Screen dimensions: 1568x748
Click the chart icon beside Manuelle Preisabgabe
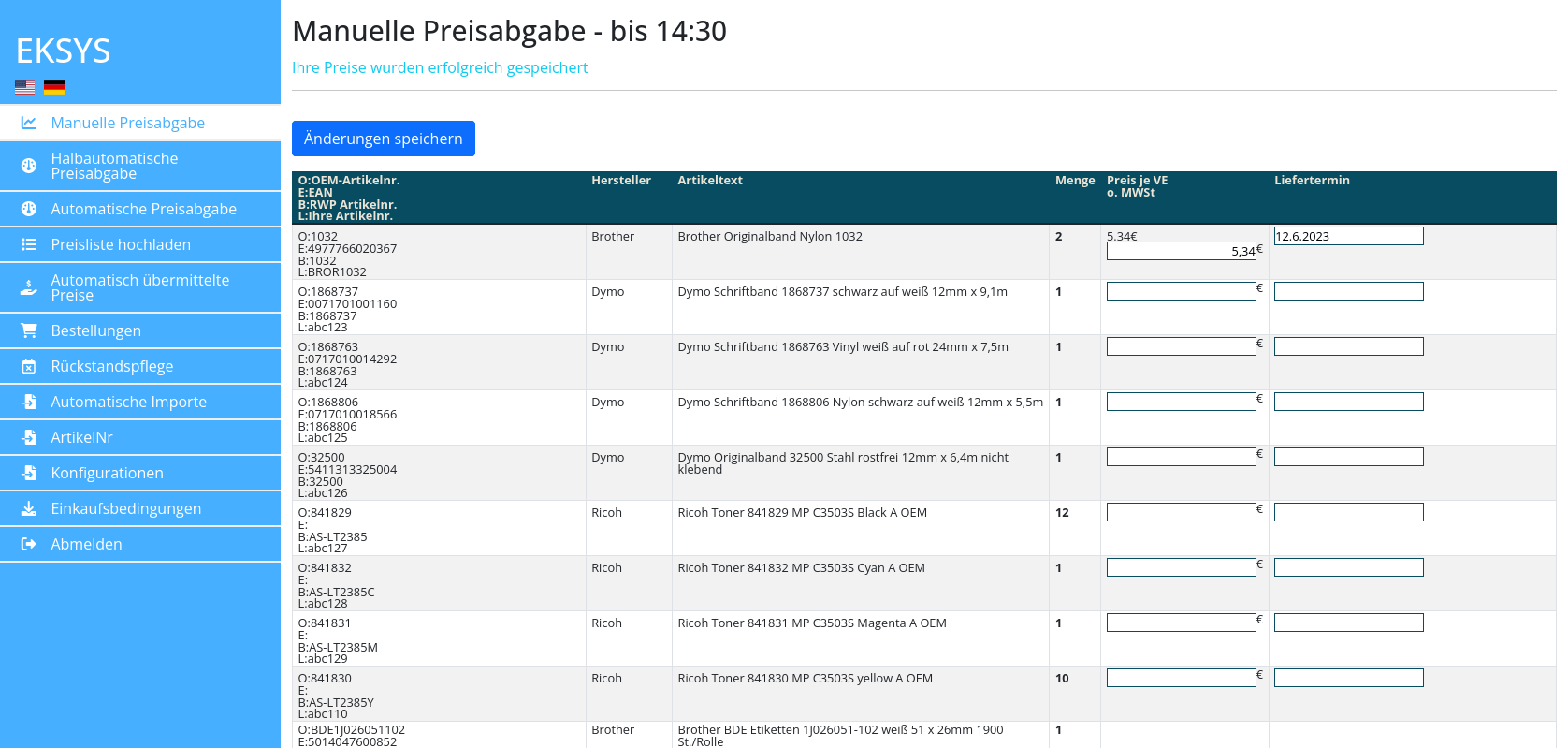pos(29,123)
